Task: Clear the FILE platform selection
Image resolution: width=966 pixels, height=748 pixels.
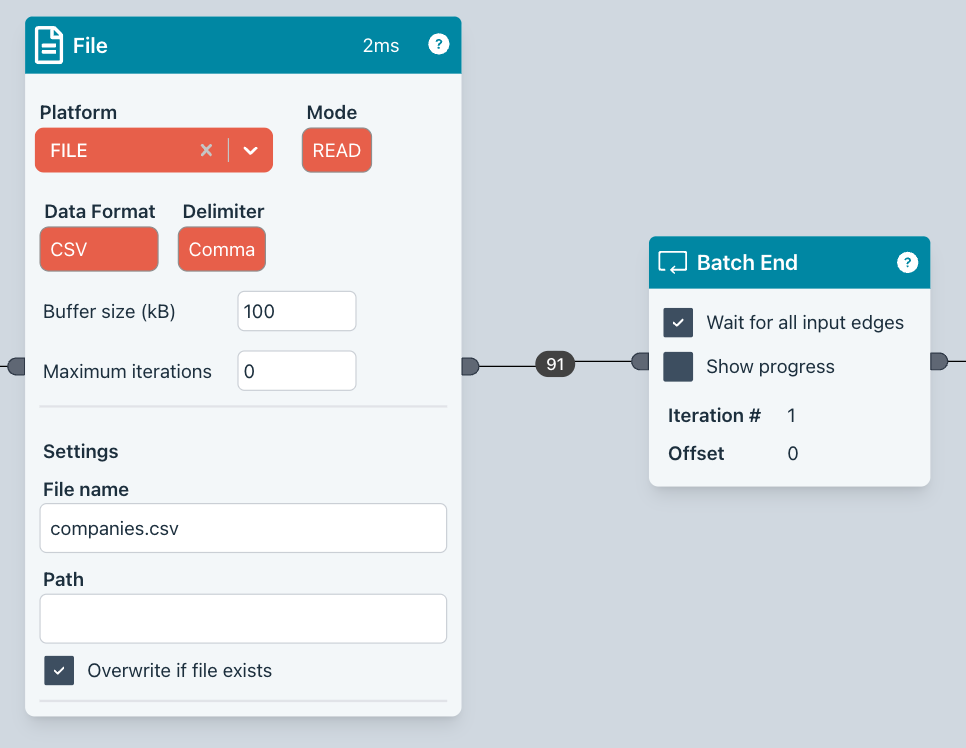Action: (206, 150)
